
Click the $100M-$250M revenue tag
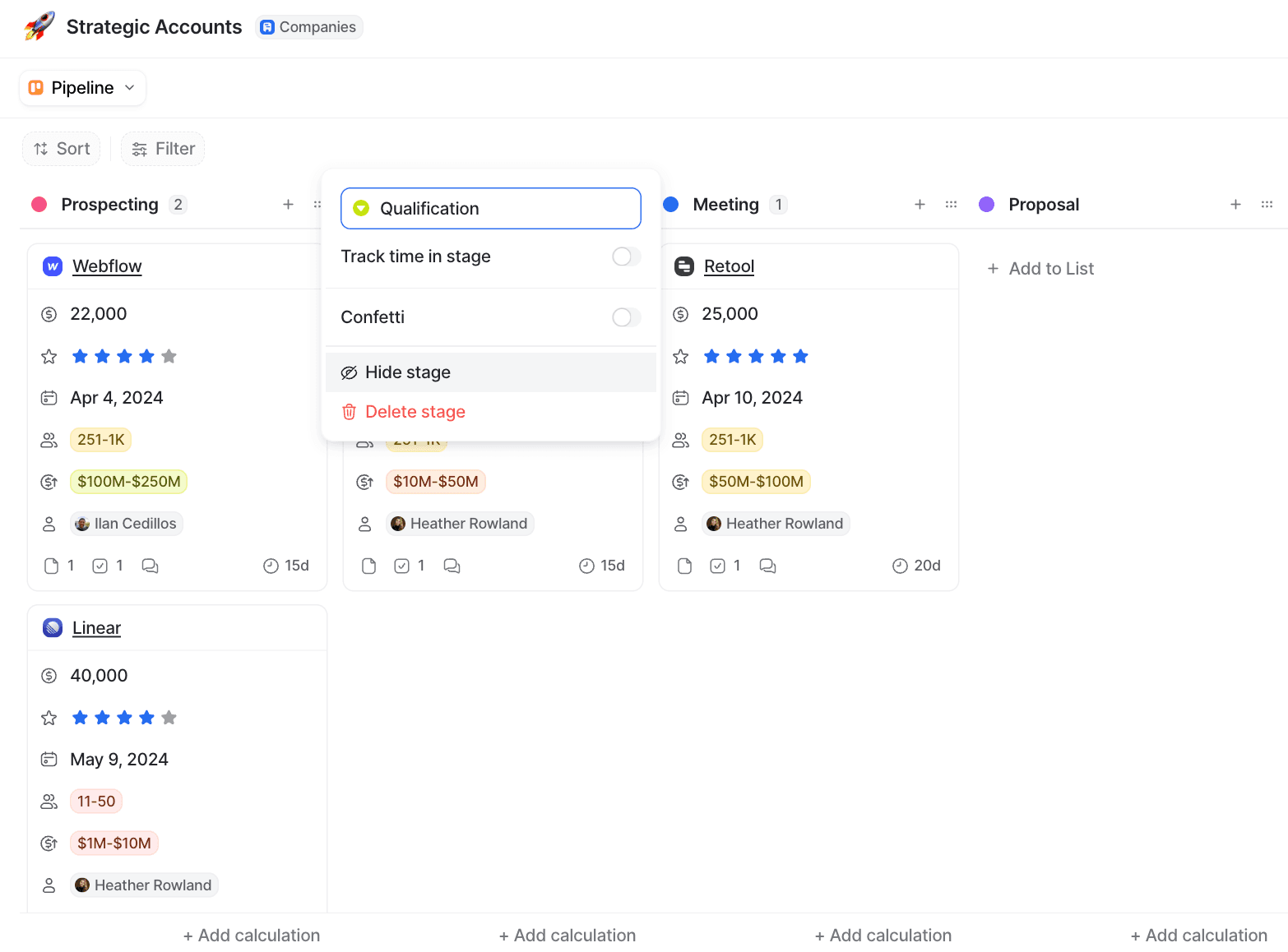coord(129,482)
